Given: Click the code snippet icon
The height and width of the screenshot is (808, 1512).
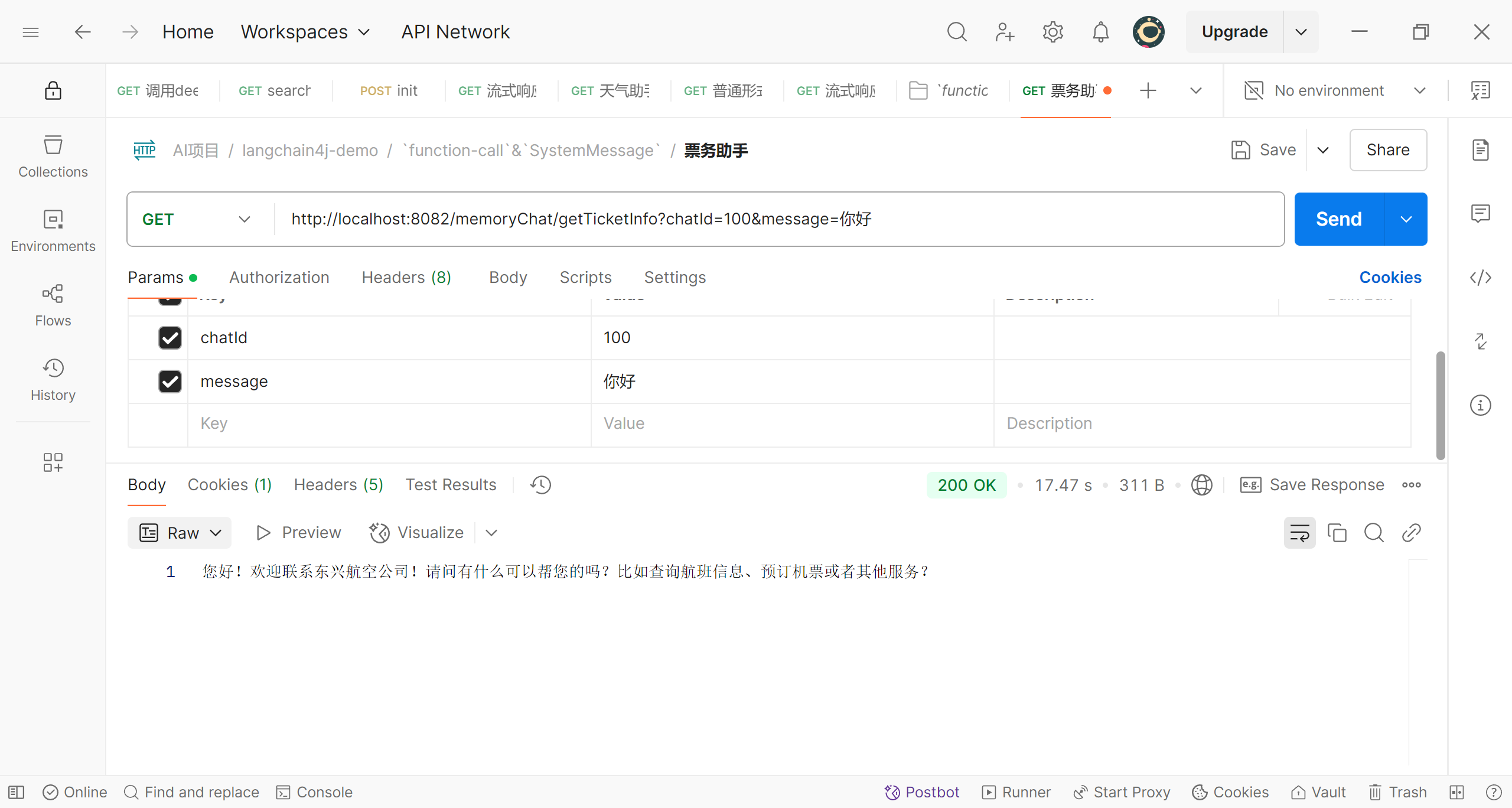Looking at the screenshot, I should [x=1480, y=278].
